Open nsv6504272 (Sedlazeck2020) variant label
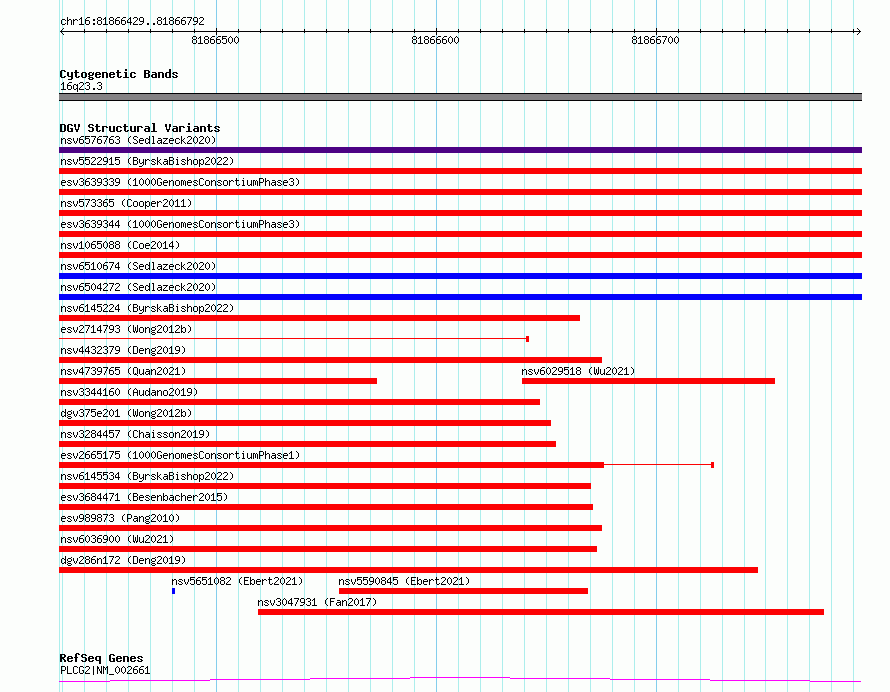The width and height of the screenshot is (890, 692). point(138,287)
